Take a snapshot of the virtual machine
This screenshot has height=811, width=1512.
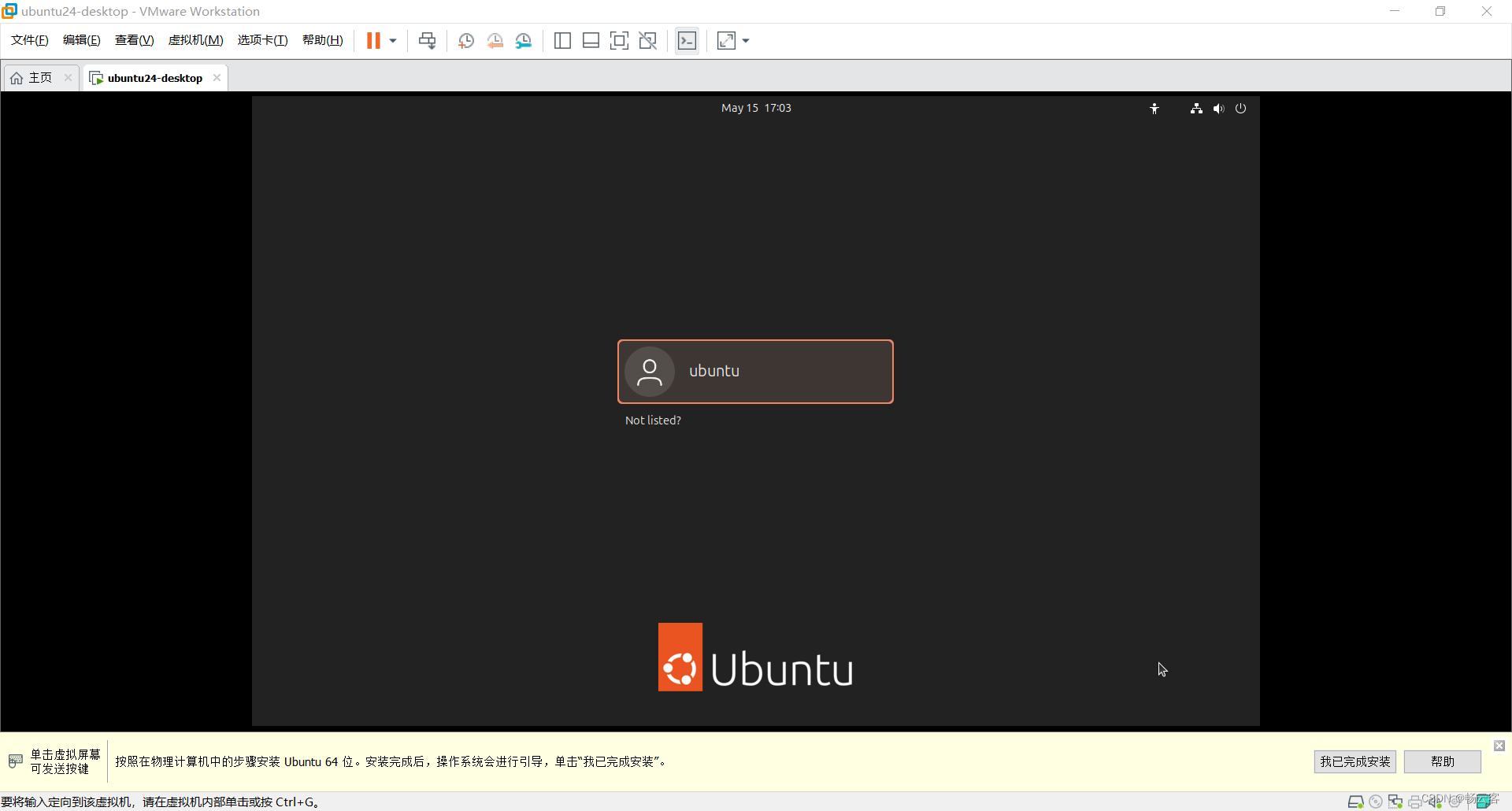tap(465, 40)
